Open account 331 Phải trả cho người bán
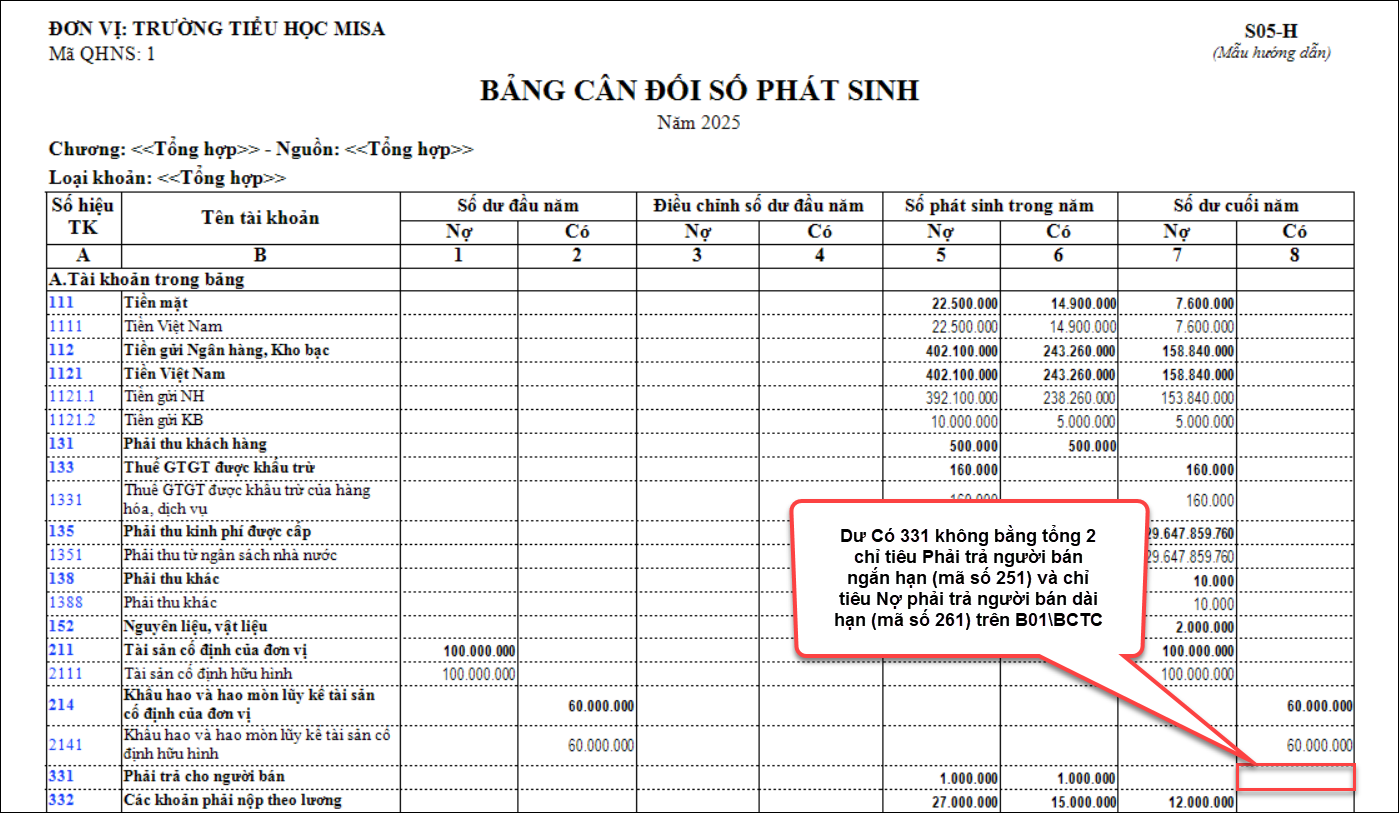 point(60,776)
